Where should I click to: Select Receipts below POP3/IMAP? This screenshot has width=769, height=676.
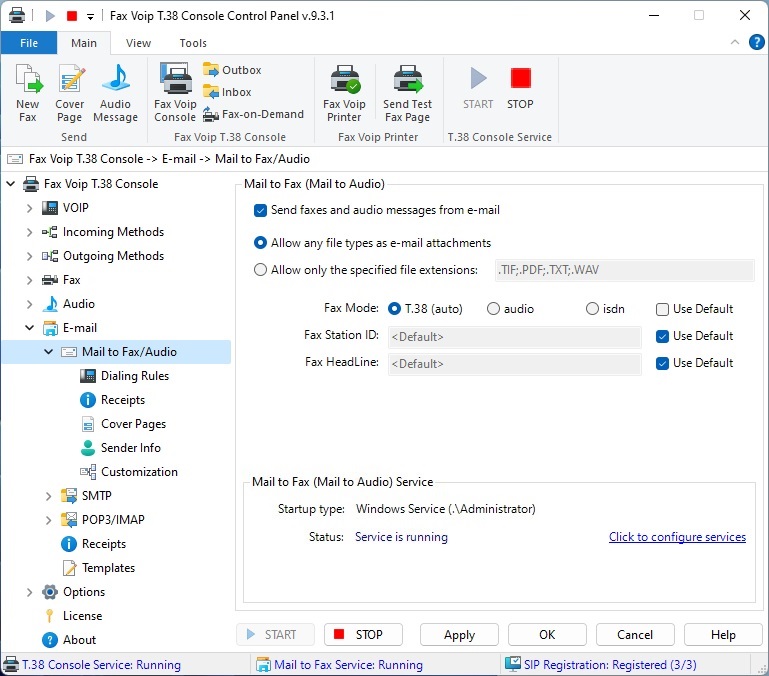point(94,544)
